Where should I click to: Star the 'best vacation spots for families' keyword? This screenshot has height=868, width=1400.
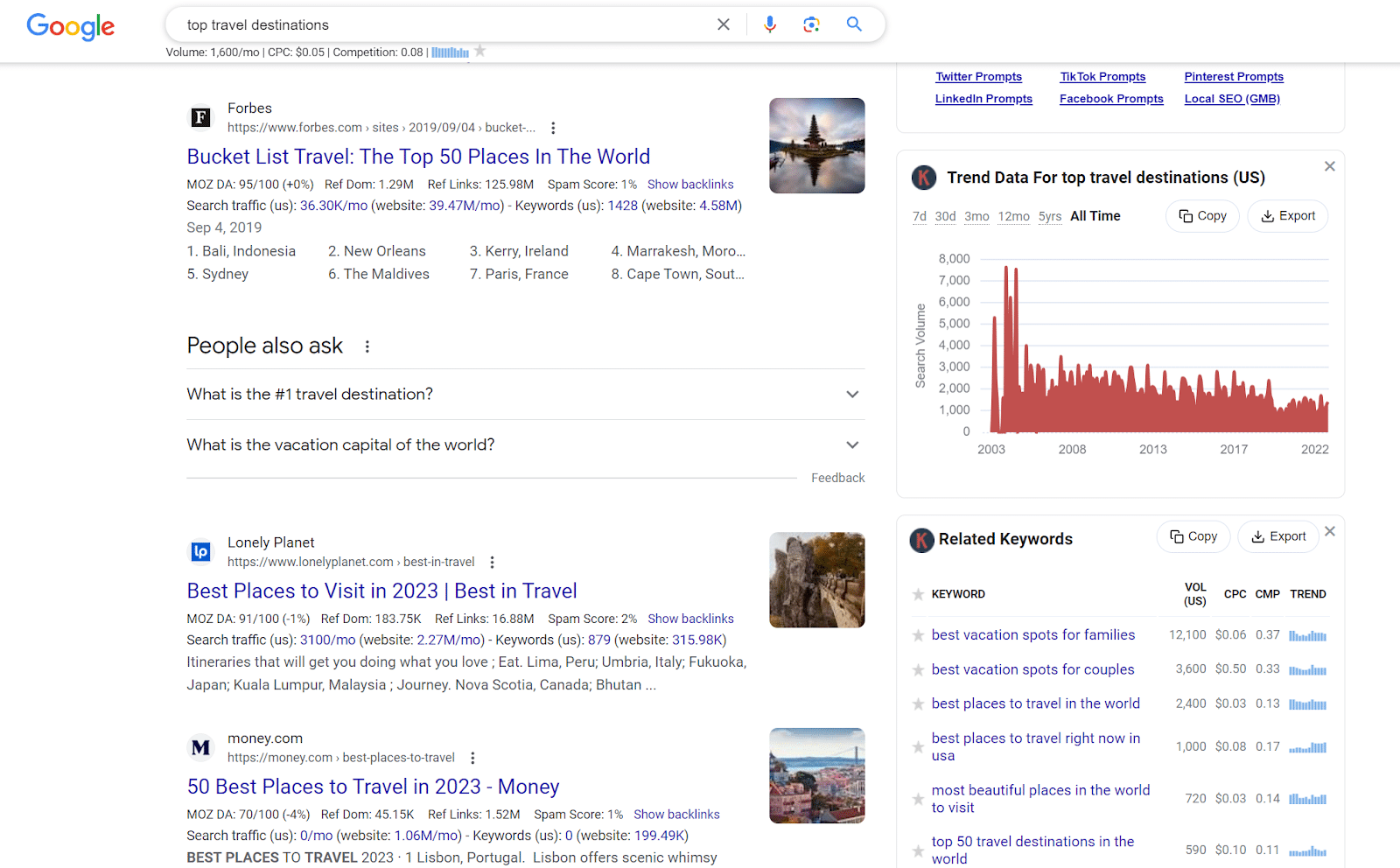[x=918, y=635]
